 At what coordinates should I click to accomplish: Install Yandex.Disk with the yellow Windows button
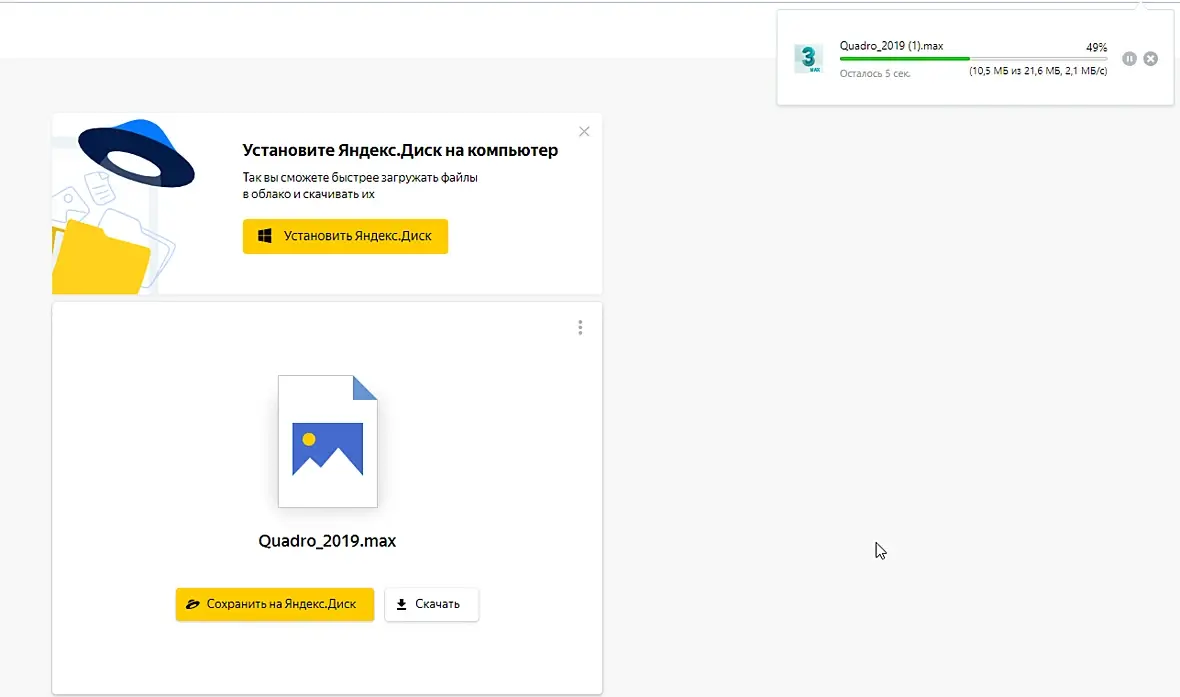click(345, 236)
